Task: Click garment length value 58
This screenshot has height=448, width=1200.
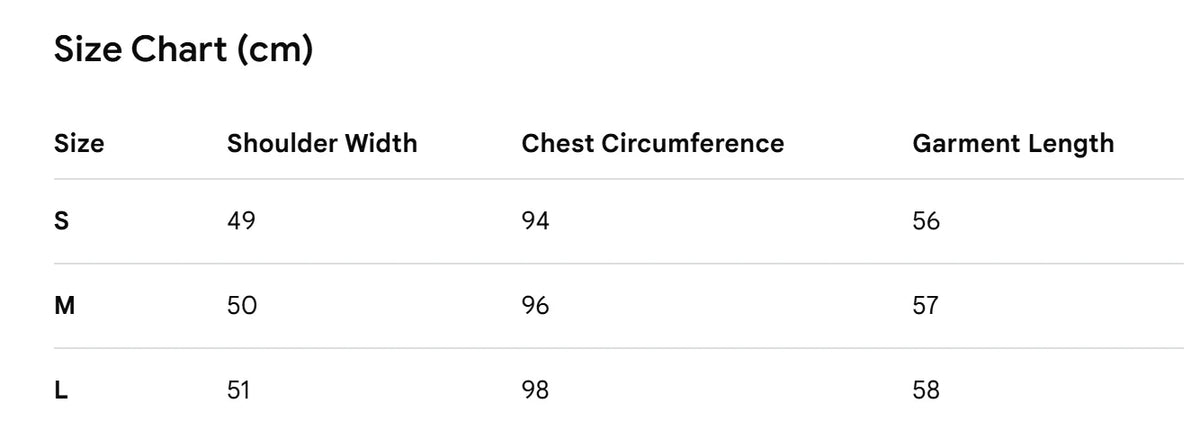Action: click(x=926, y=389)
